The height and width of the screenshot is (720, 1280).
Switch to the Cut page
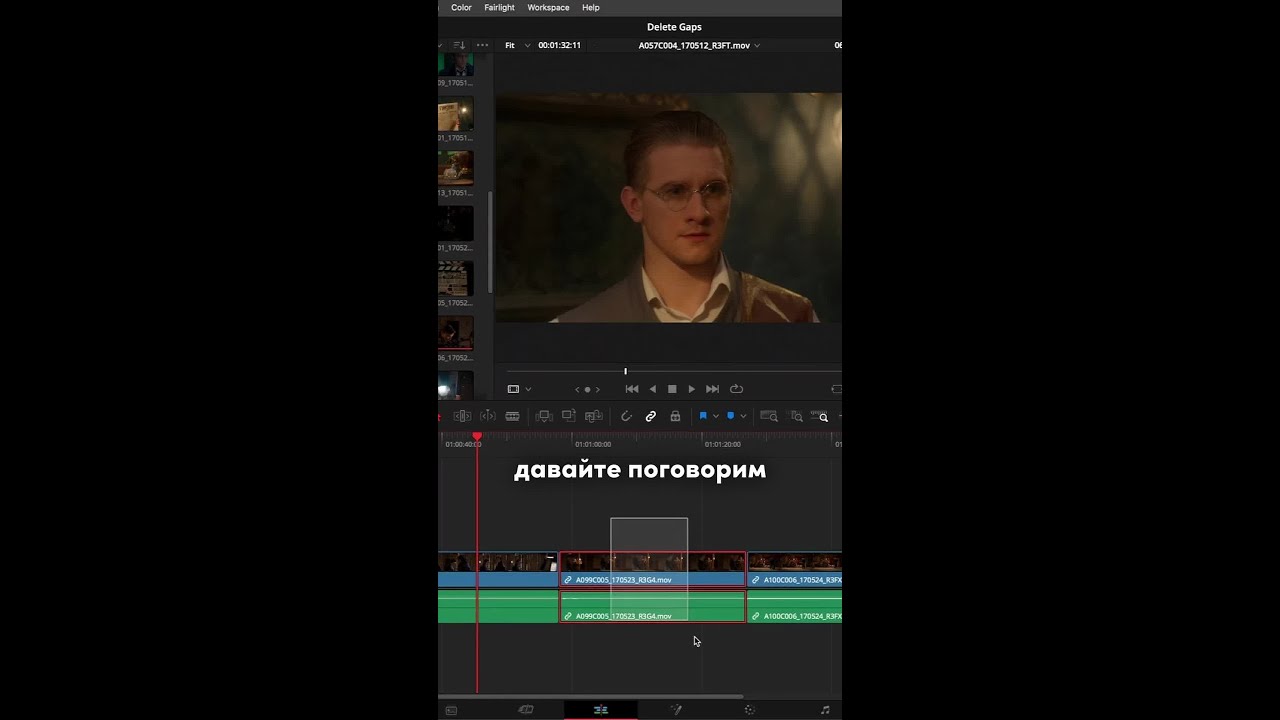click(x=526, y=710)
